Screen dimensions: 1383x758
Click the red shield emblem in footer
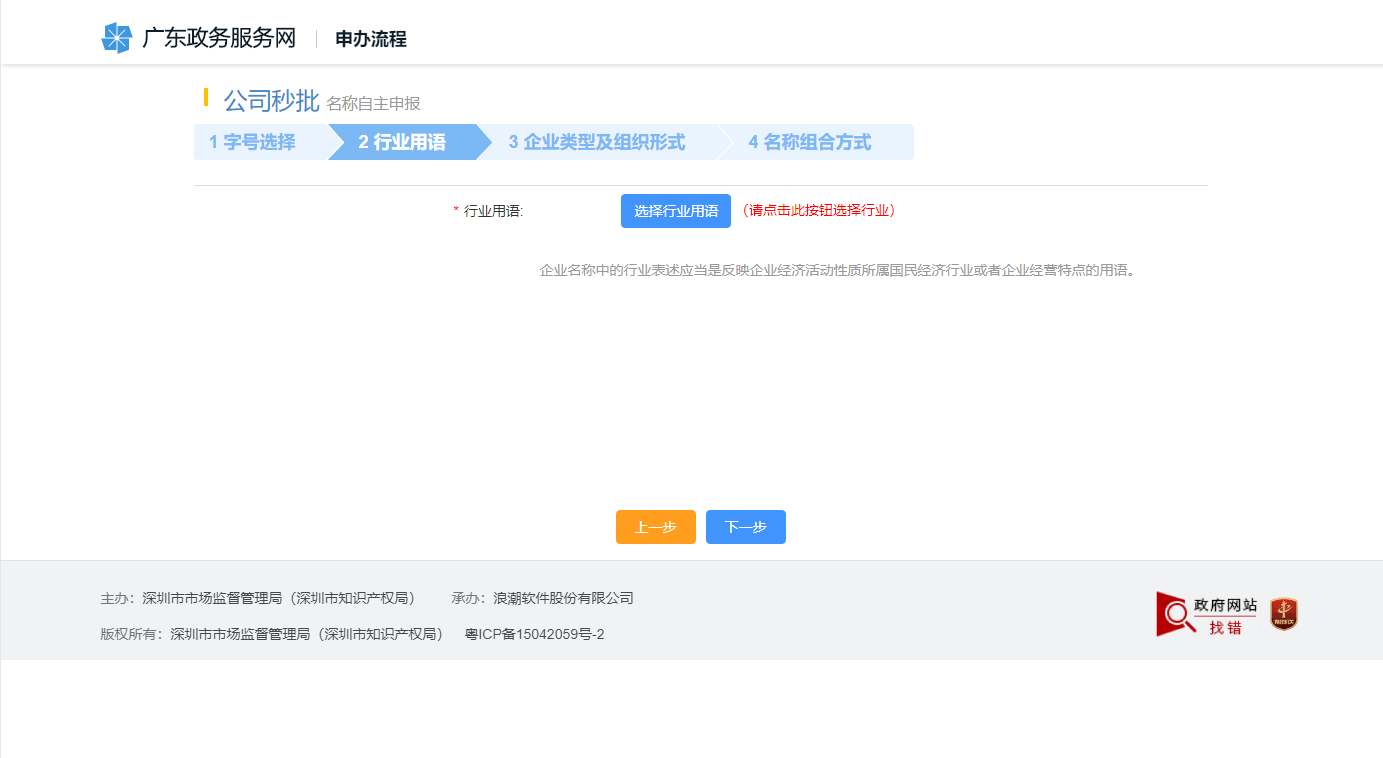tap(1285, 614)
